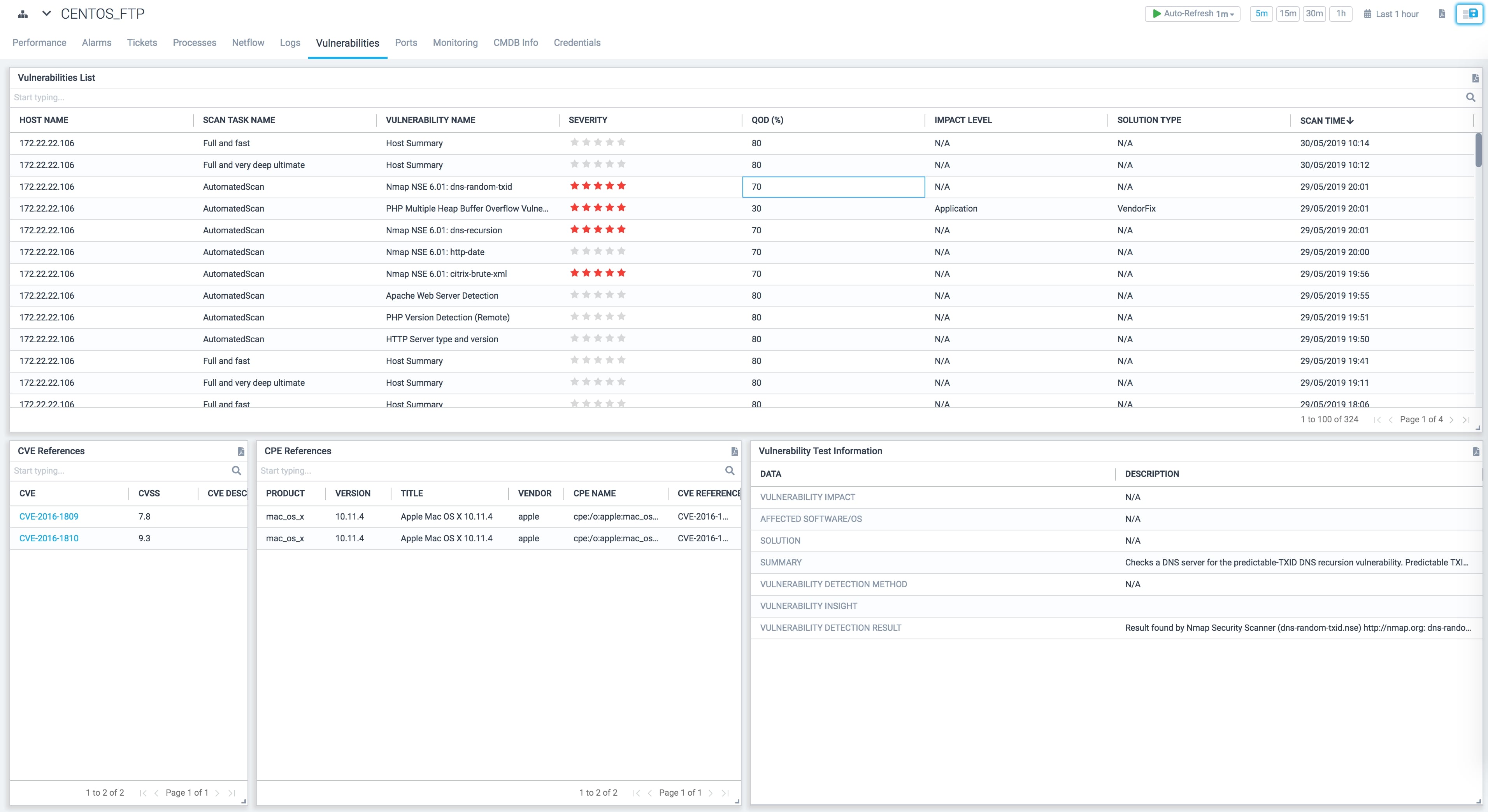Jump to first page in CPE References pagination
This screenshot has width=1488, height=812.
pyautogui.click(x=636, y=793)
